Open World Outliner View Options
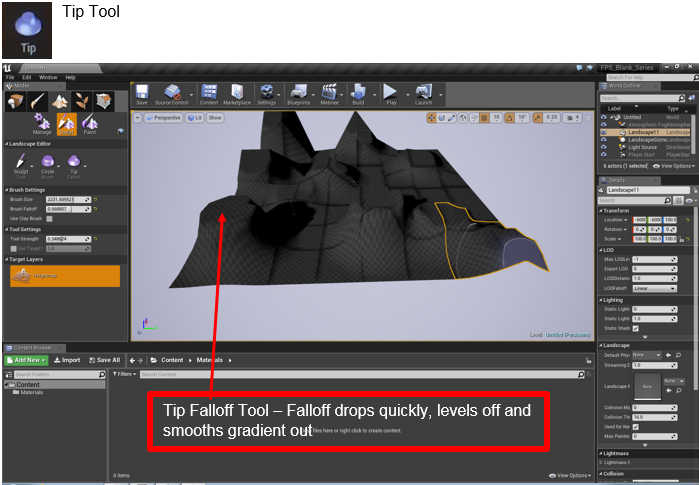 674,166
